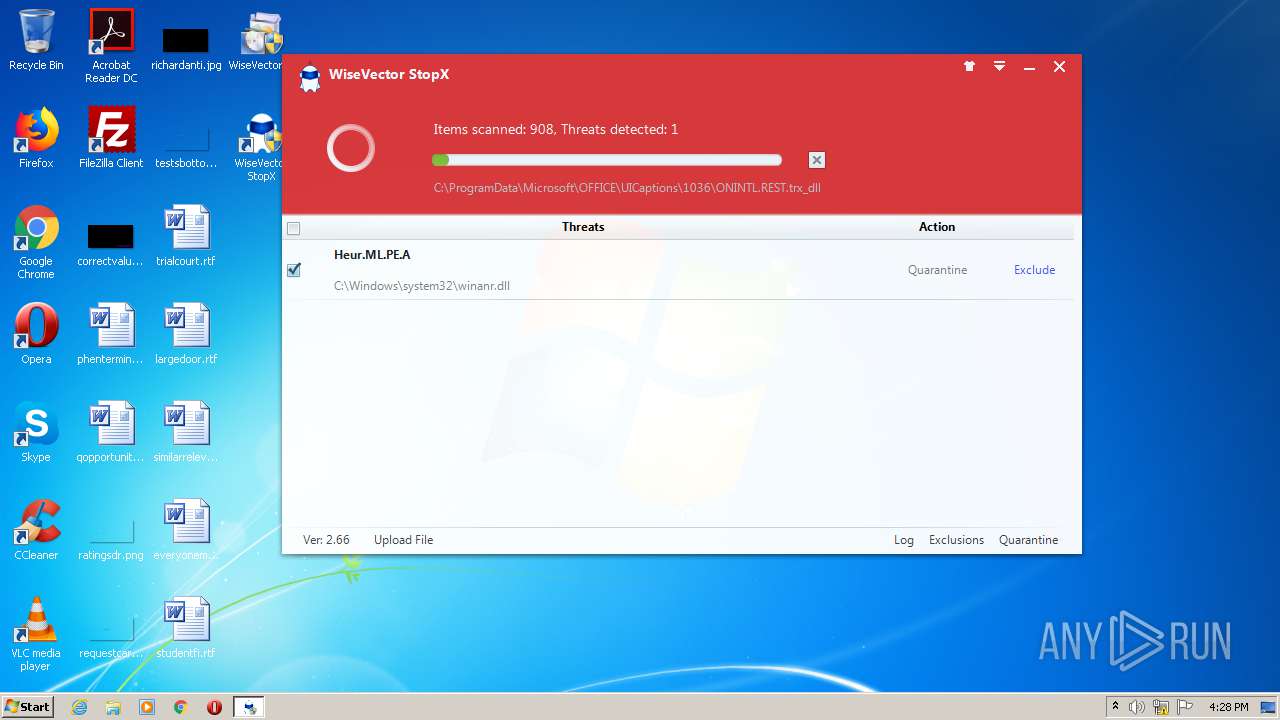Open Windows Media Player from taskbar
The image size is (1280, 720).
(x=147, y=707)
